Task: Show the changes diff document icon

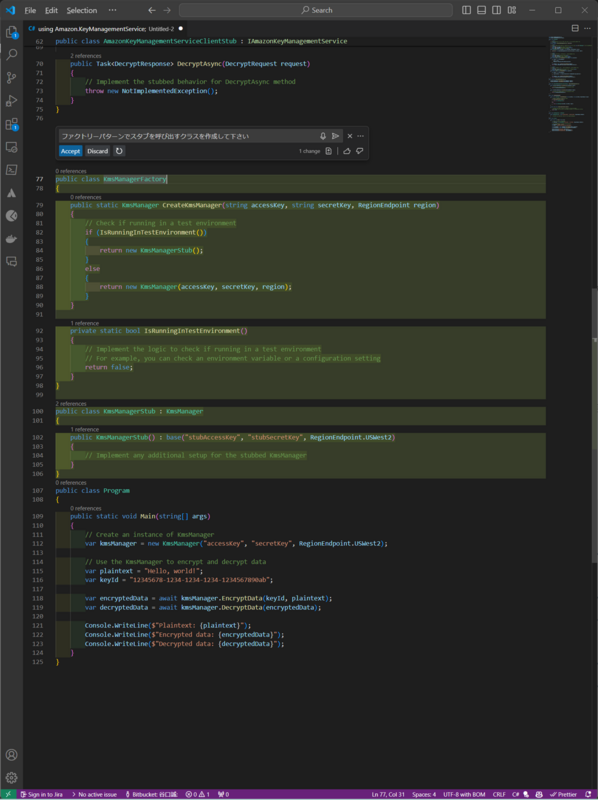Action: click(329, 151)
